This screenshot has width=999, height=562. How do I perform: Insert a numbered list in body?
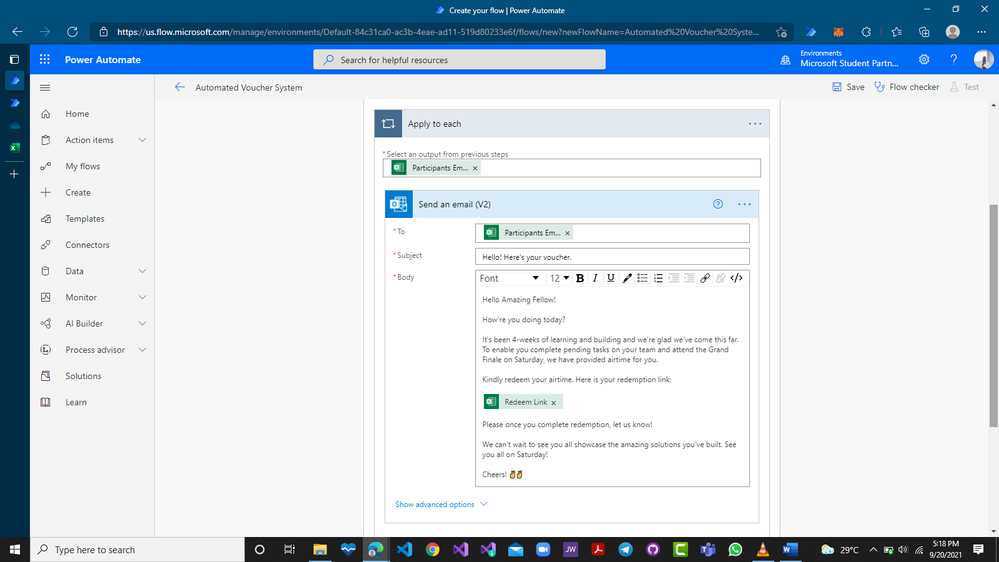(658, 278)
